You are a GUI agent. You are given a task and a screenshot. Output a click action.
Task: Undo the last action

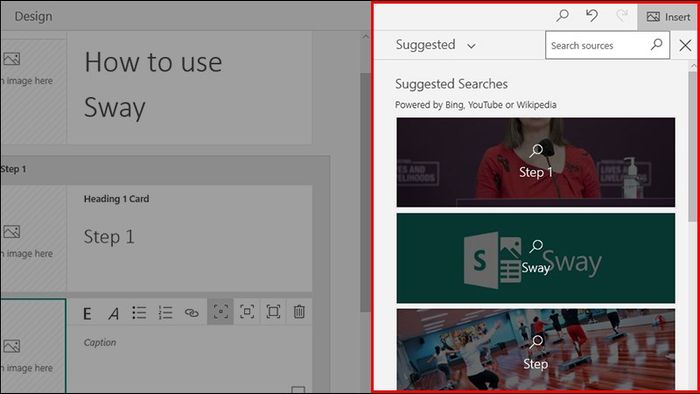point(592,16)
